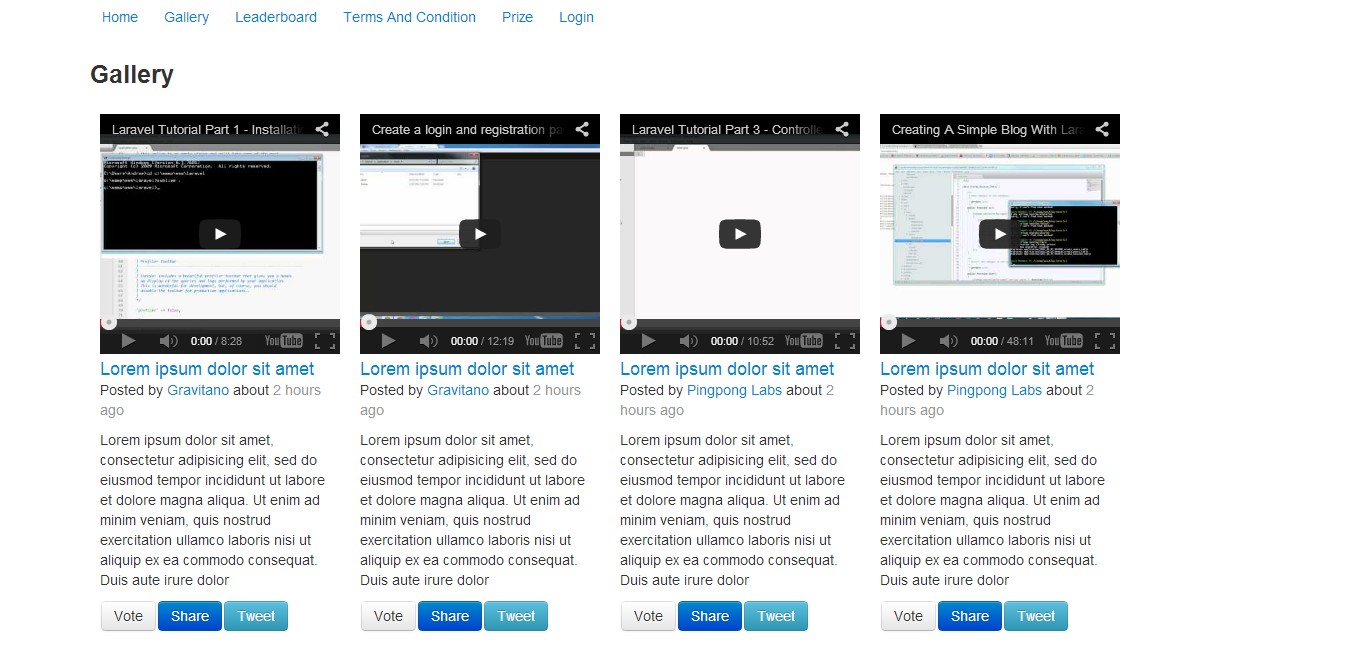Open the 12:19 video on YouTube via the logo
This screenshot has width=1349, height=662.
544,341
